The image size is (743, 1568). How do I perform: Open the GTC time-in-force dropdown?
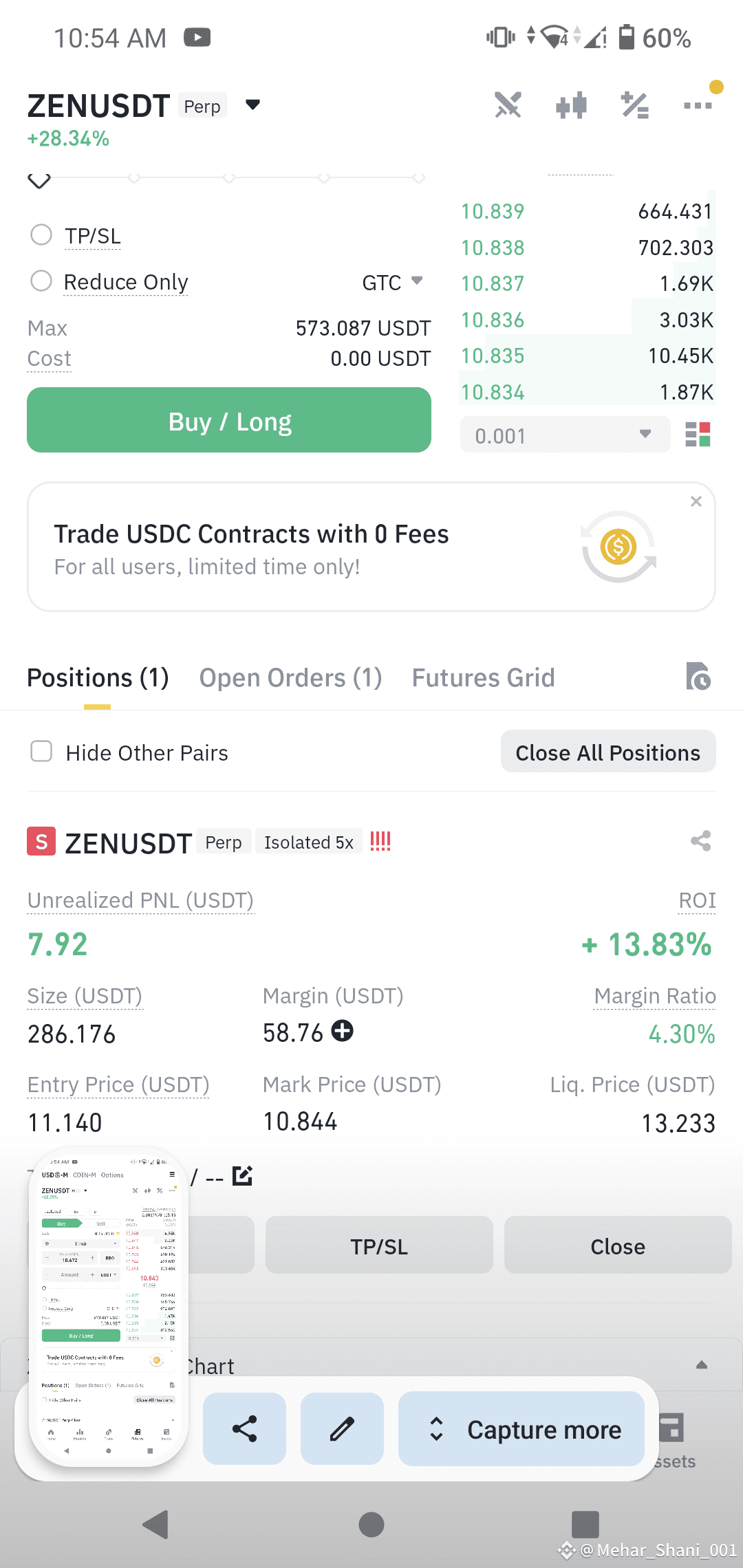pyautogui.click(x=392, y=282)
